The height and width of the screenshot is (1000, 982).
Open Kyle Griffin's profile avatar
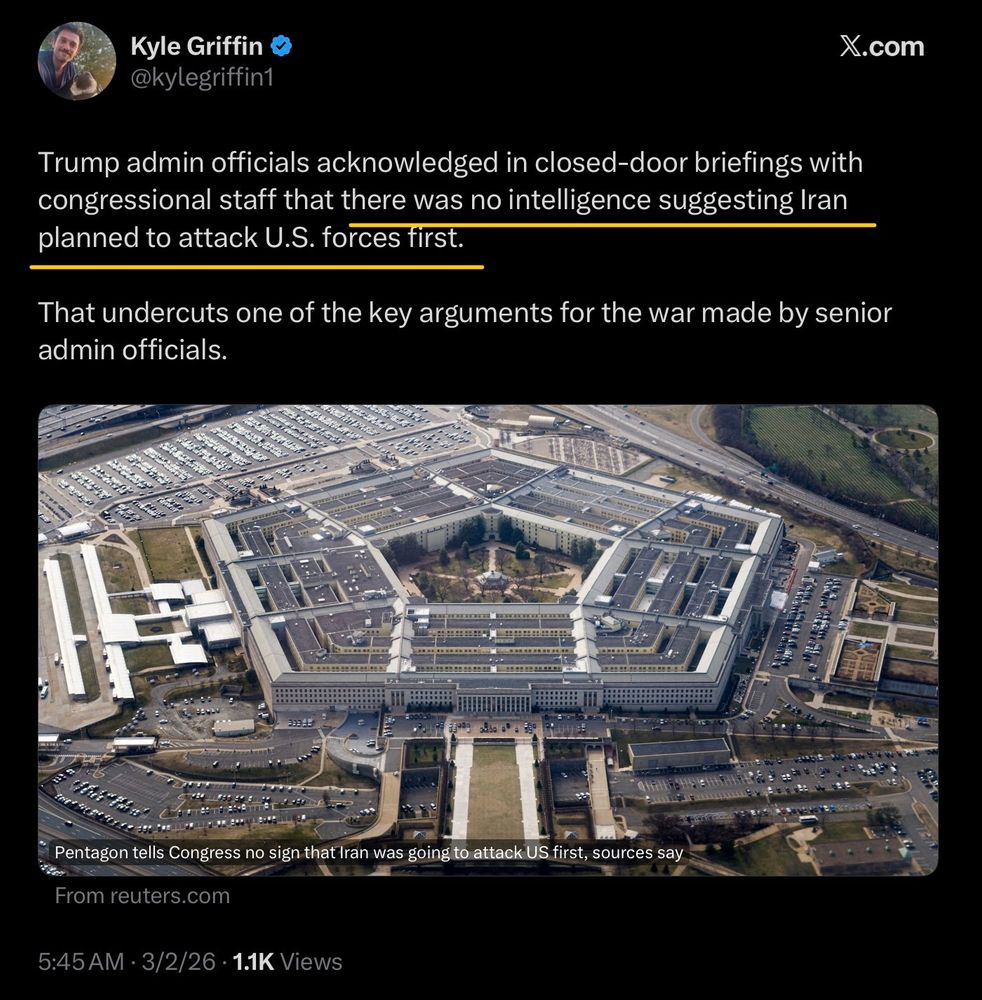click(x=77, y=61)
